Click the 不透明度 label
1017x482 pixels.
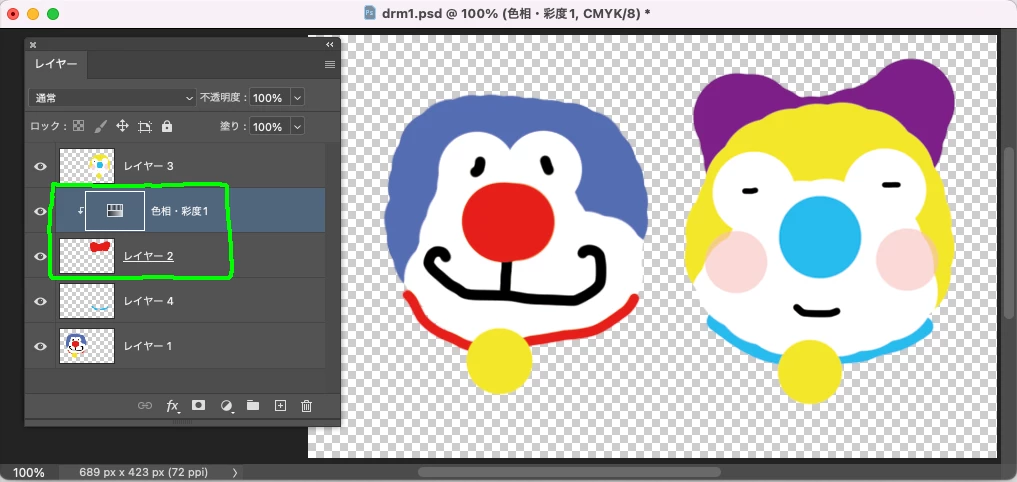221,98
